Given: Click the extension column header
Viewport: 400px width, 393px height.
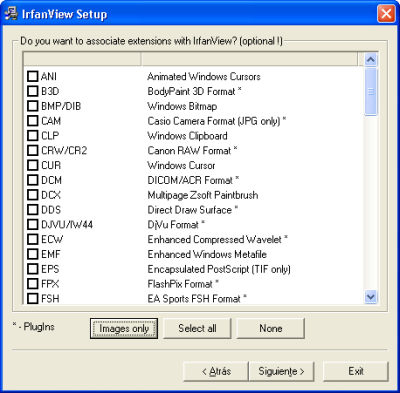Looking at the screenshot, I should [82, 59].
